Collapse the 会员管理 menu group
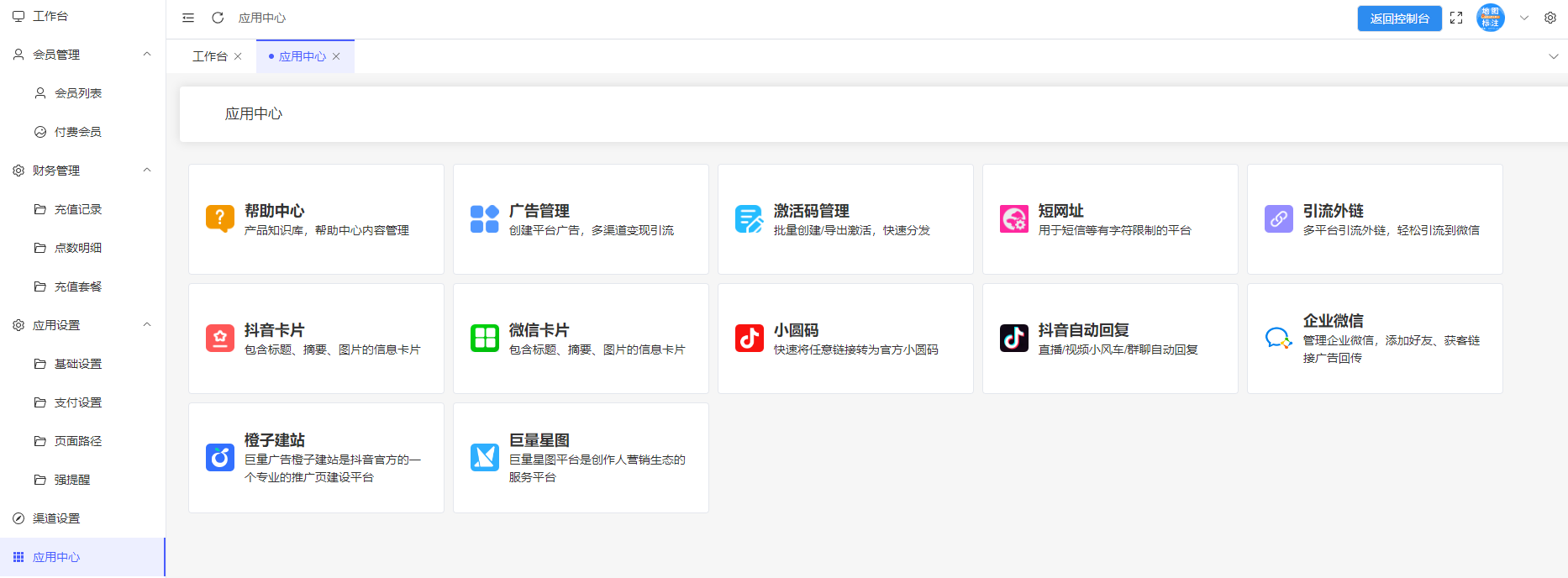Viewport: 1568px width, 578px height. pos(147,55)
